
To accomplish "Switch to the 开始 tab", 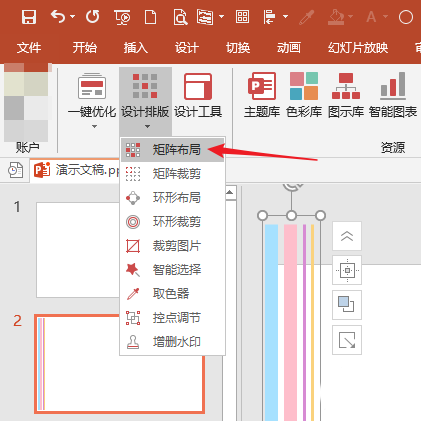I will [85, 48].
